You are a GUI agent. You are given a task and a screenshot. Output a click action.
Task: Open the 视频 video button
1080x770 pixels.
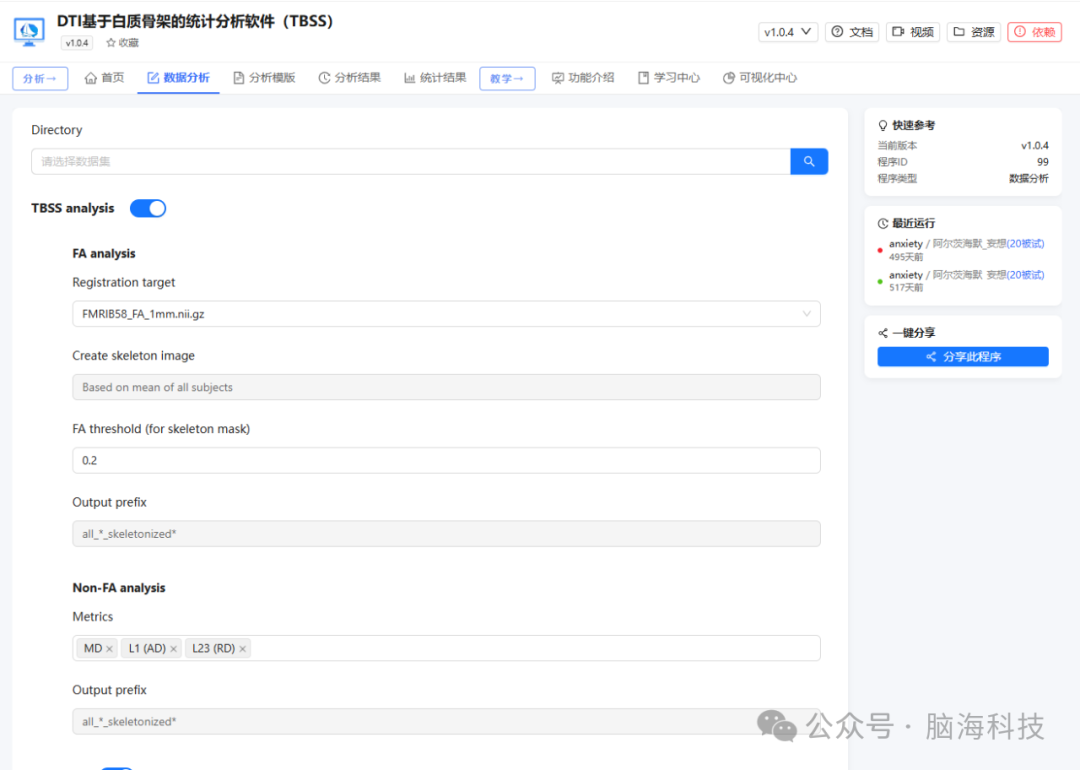(913, 32)
